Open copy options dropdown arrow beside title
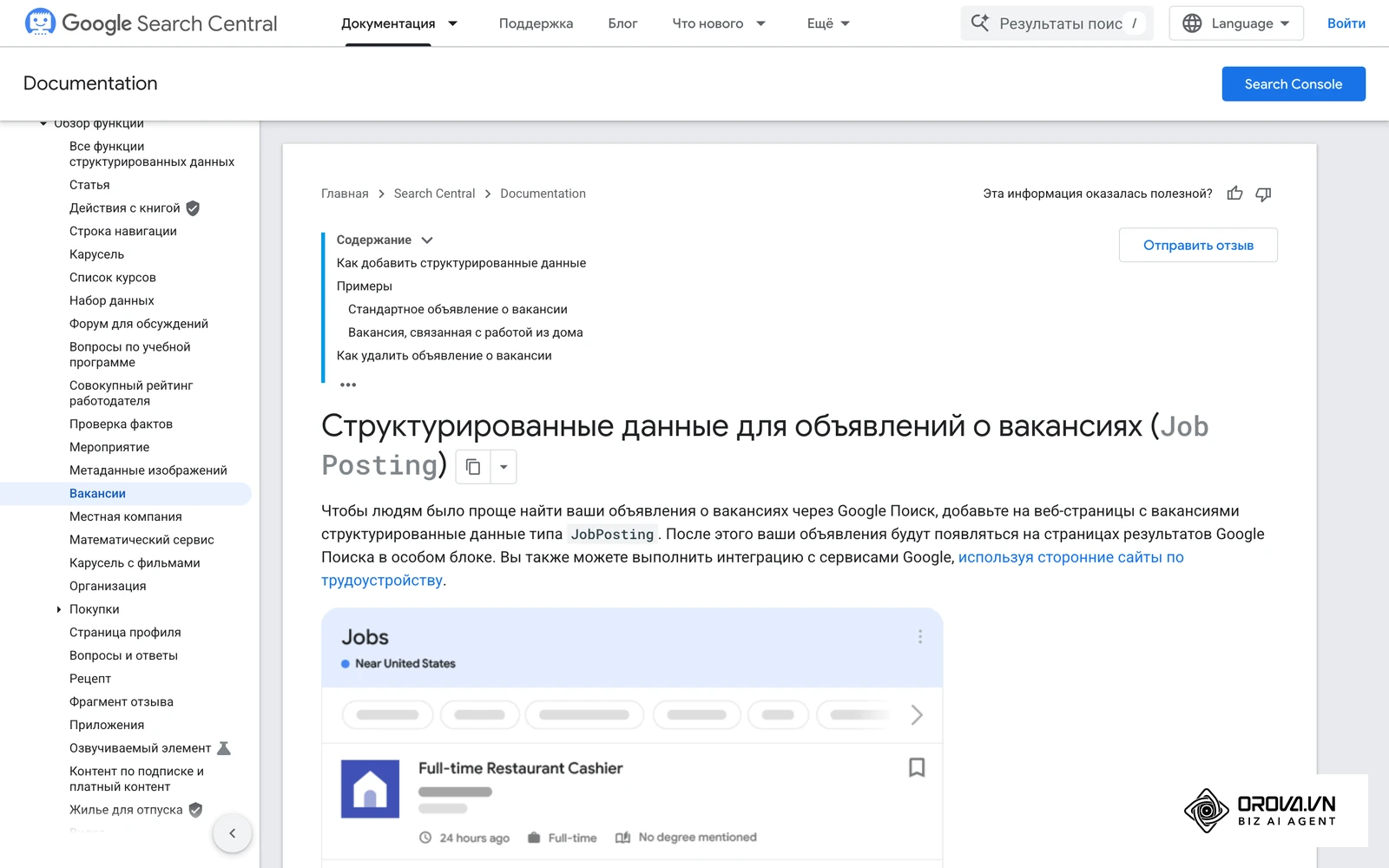 click(504, 467)
